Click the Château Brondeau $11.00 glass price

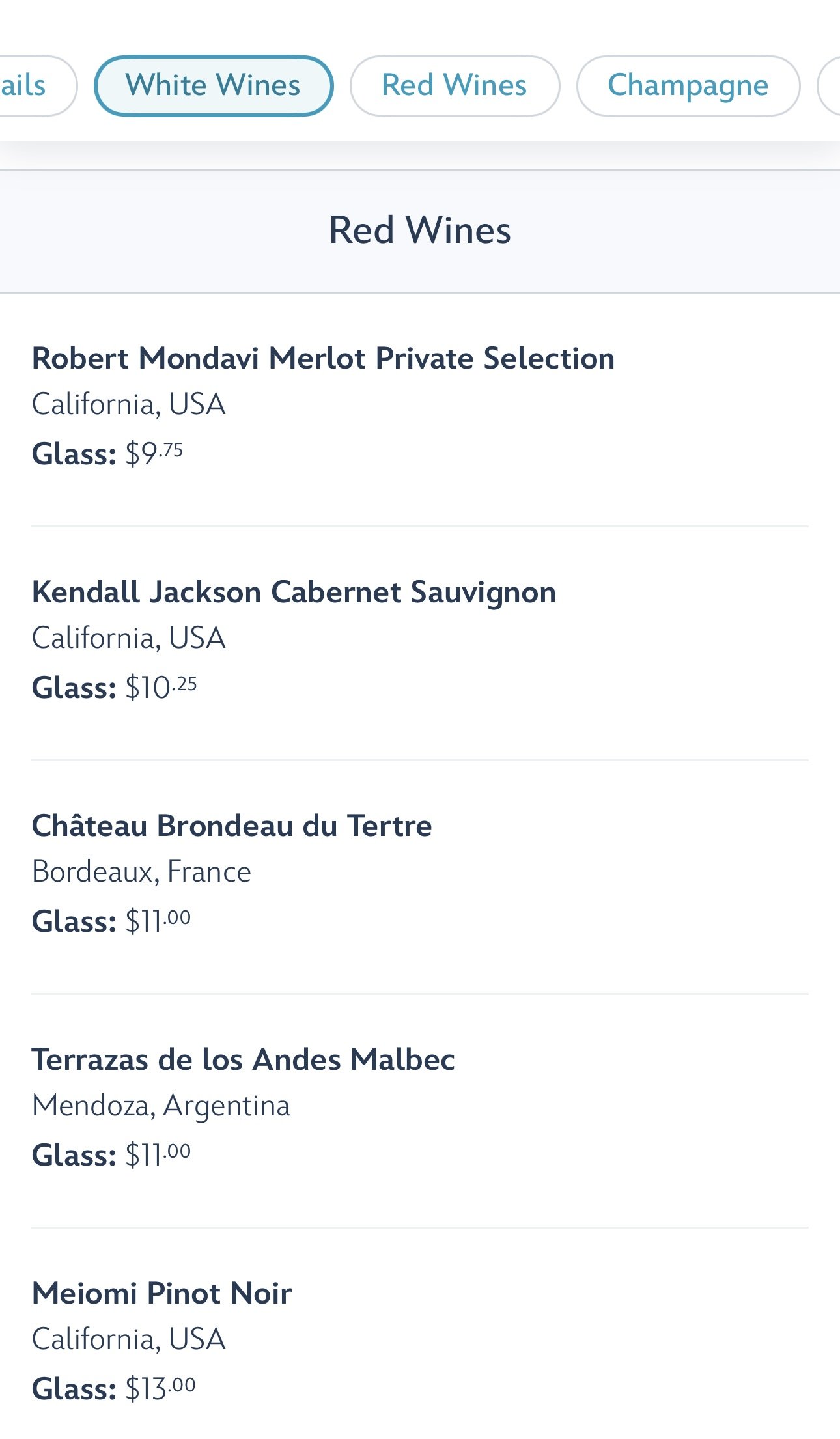(158, 921)
